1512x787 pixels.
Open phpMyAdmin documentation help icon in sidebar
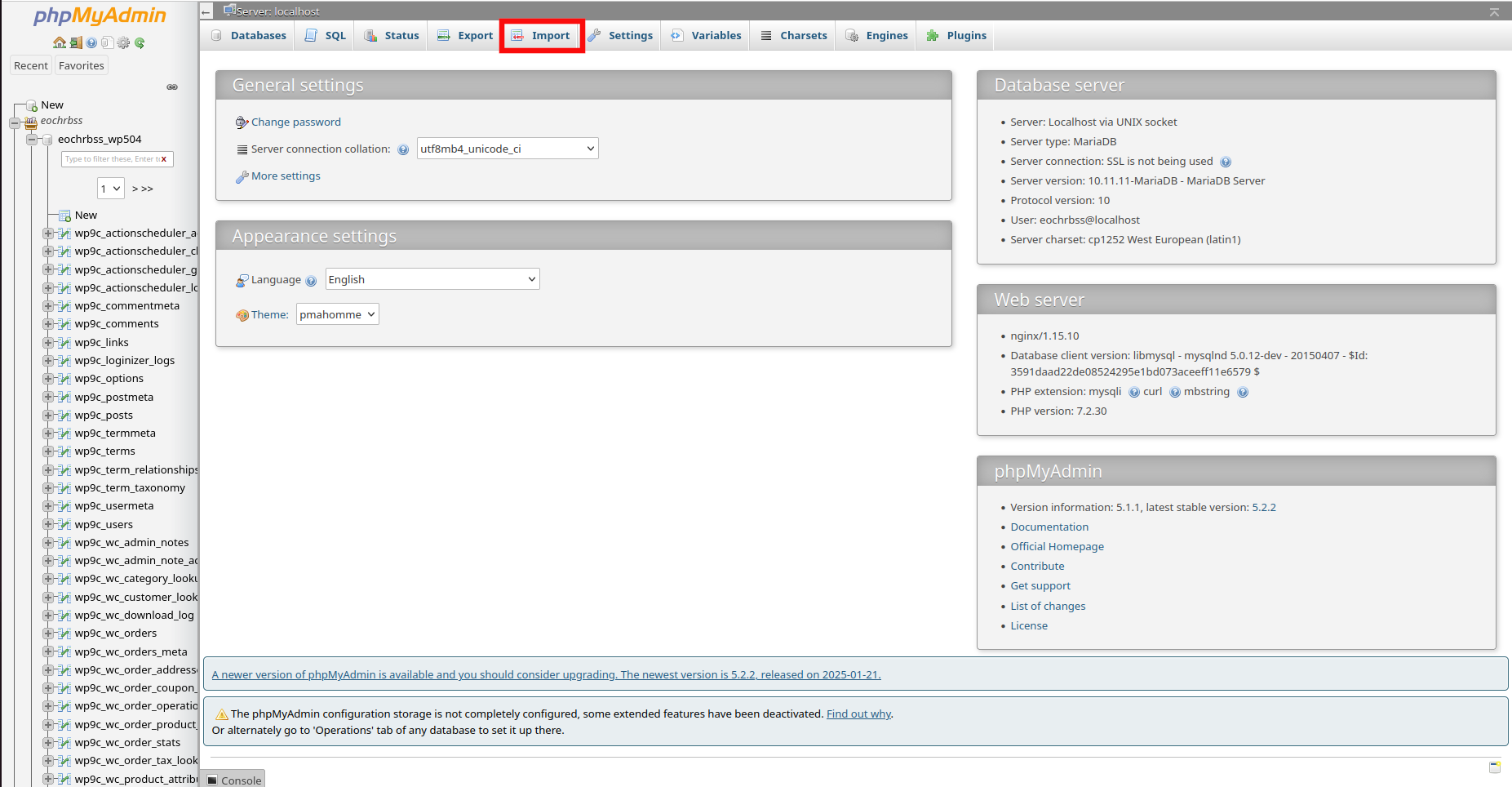(91, 42)
